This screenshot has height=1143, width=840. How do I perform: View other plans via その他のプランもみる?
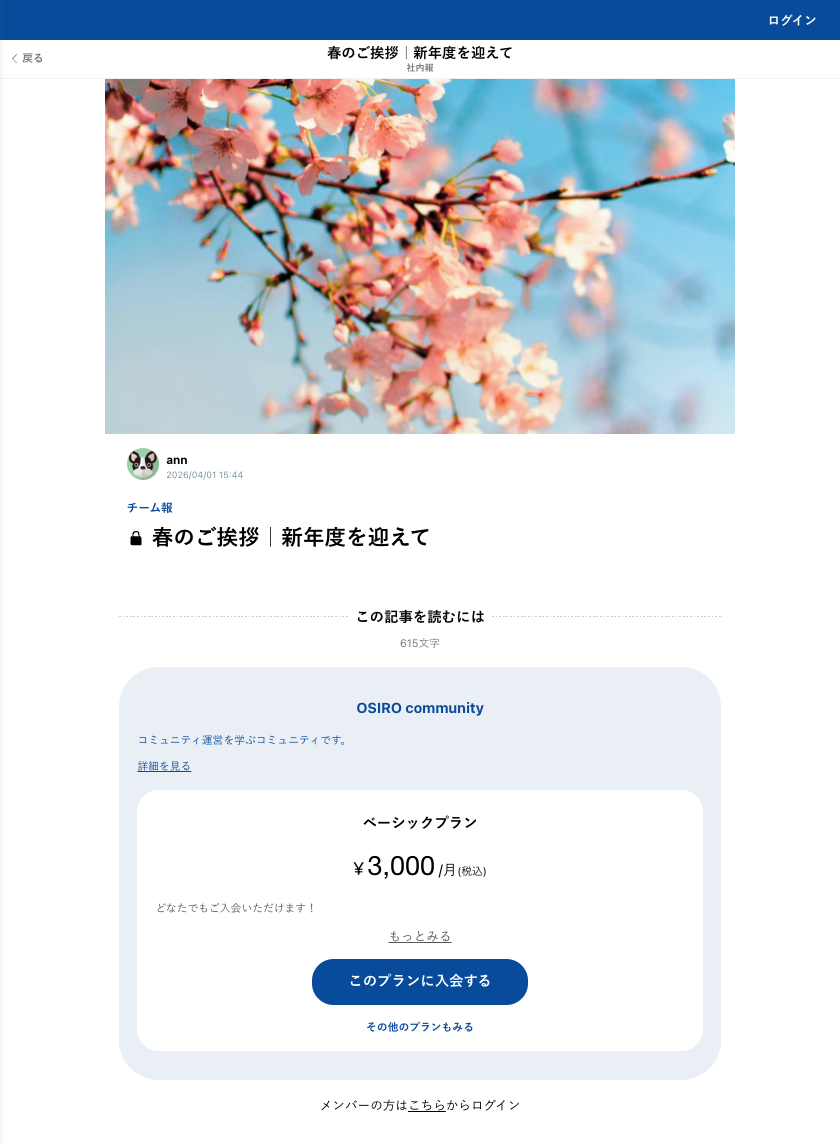click(x=420, y=1027)
